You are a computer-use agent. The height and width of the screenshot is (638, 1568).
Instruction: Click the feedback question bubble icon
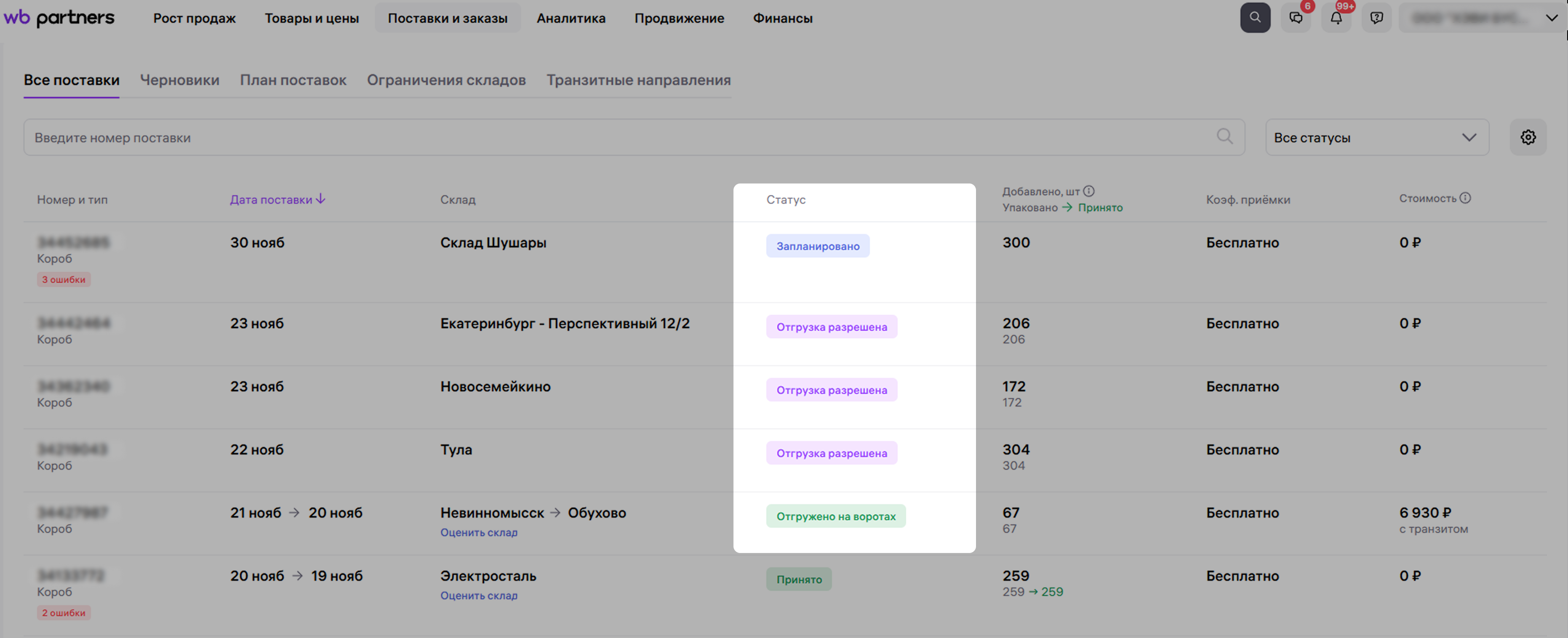(1376, 18)
